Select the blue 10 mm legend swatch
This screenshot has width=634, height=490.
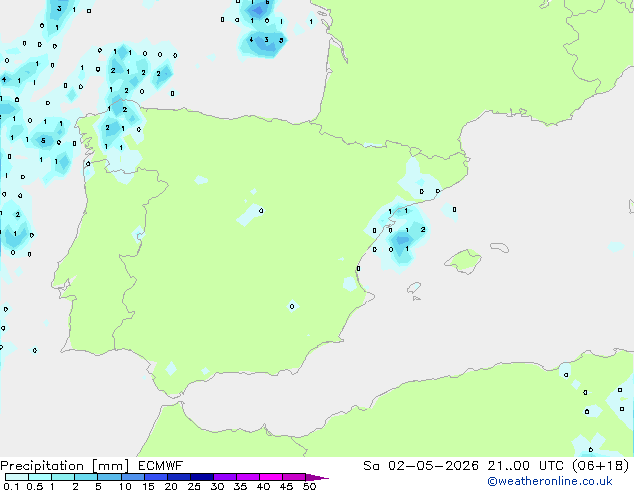pyautogui.click(x=132, y=477)
